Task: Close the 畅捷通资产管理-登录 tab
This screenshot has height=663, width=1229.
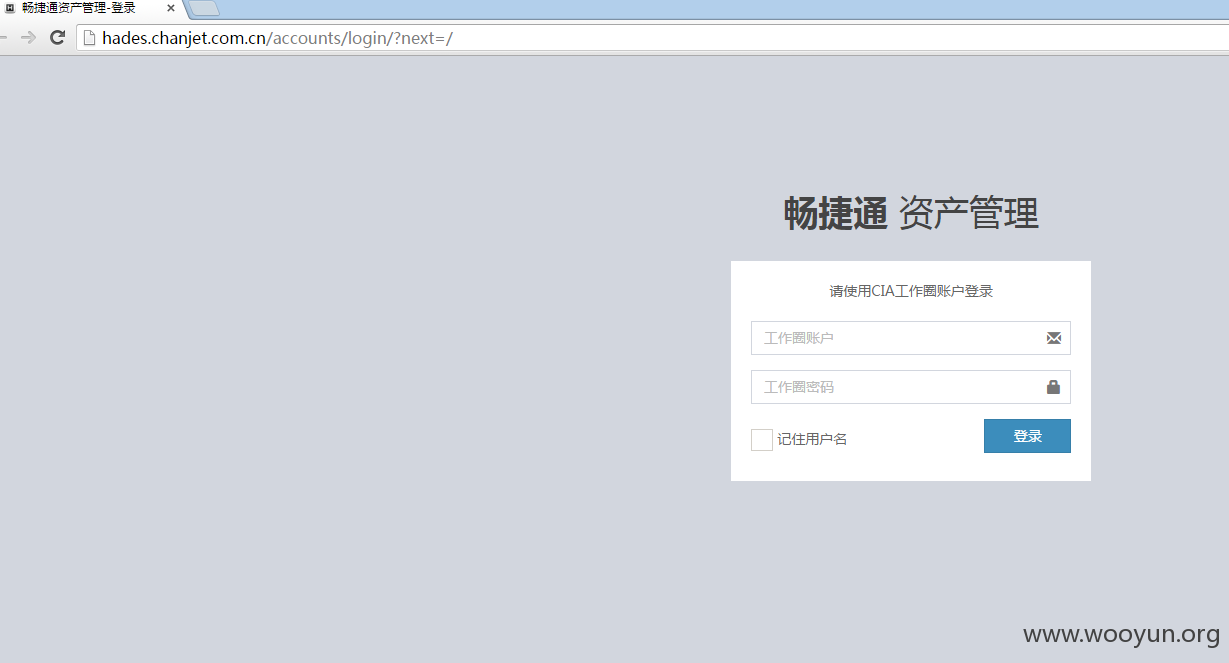Action: [x=171, y=8]
